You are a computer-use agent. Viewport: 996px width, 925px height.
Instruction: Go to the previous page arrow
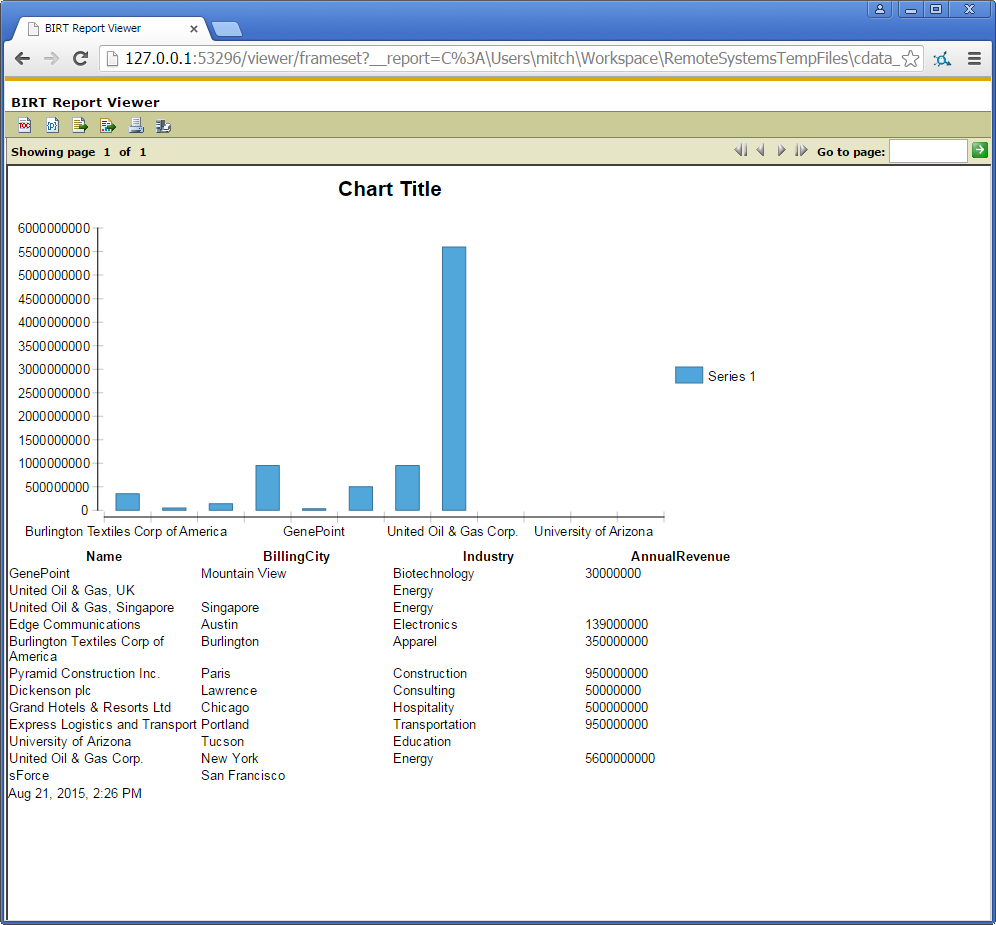click(760, 151)
